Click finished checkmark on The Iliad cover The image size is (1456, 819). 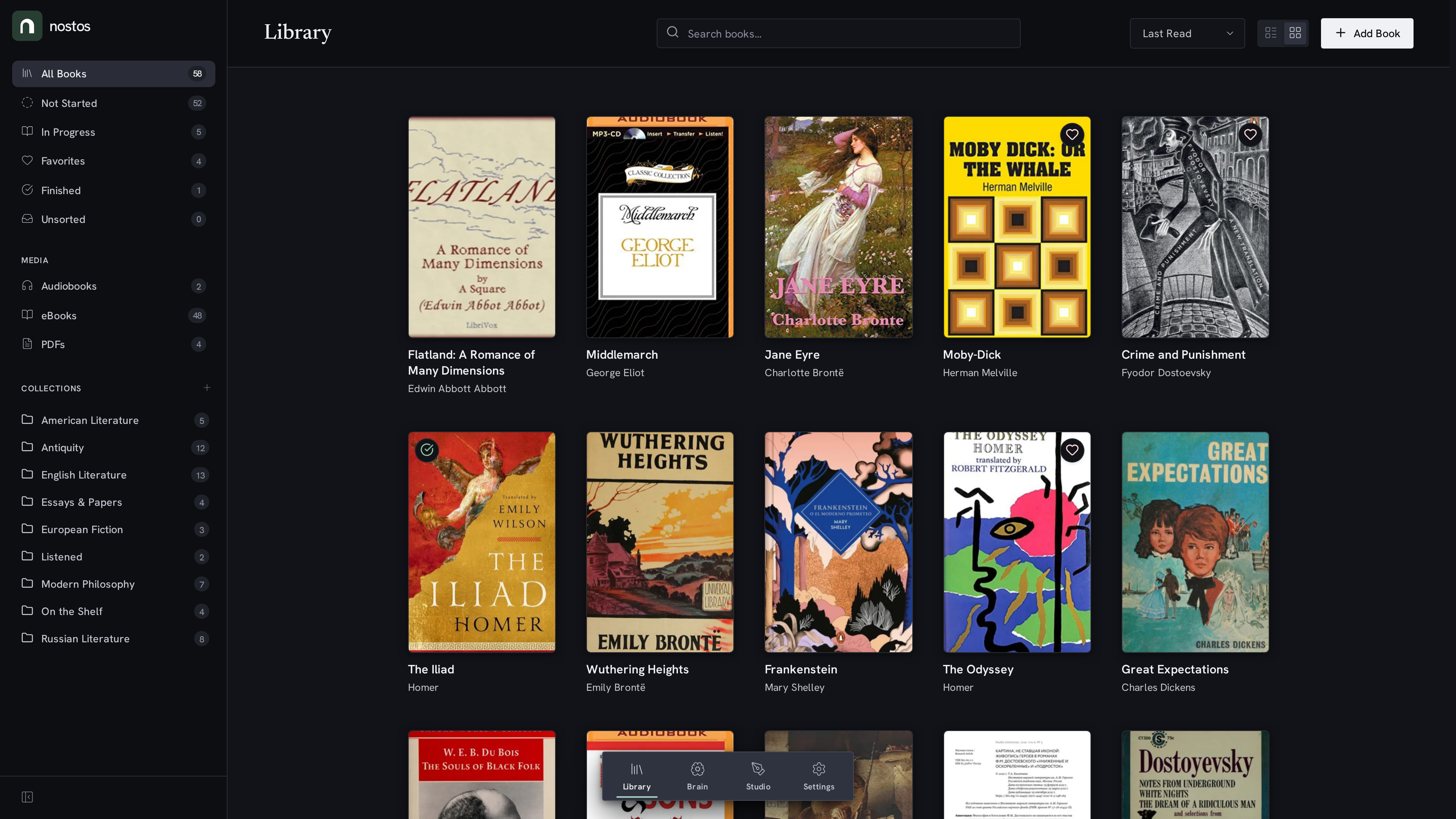click(x=427, y=450)
